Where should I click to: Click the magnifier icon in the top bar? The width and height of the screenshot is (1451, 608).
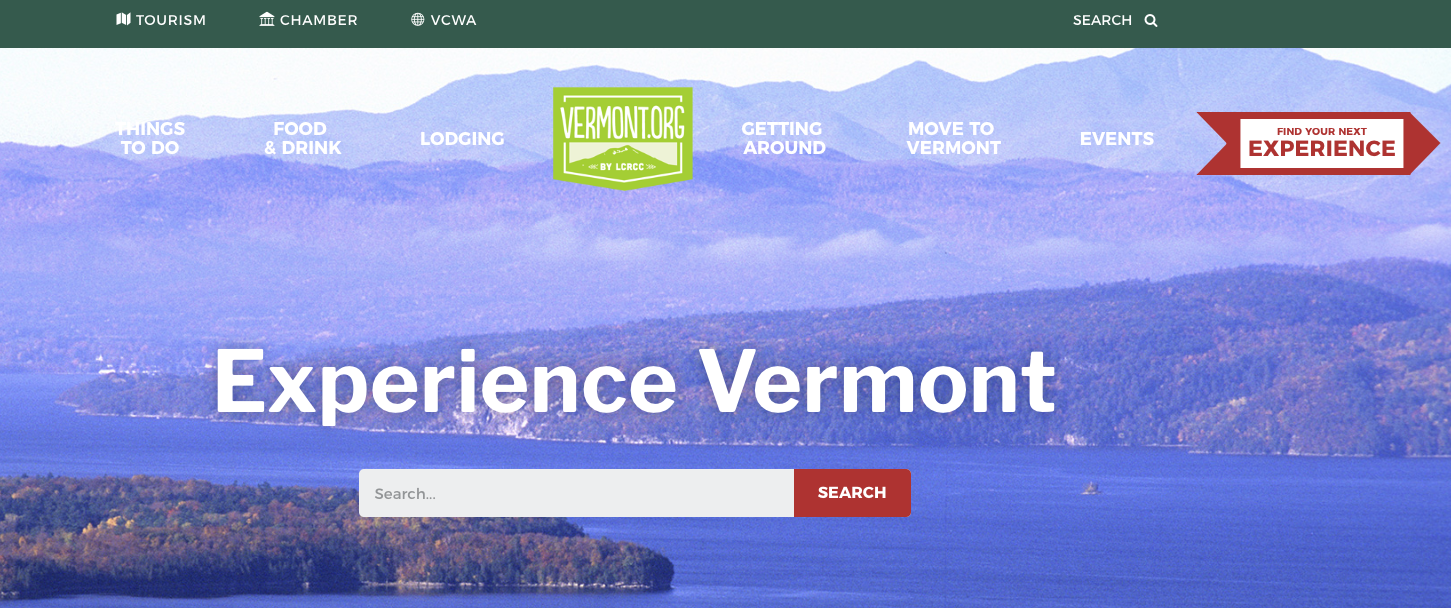click(1151, 20)
